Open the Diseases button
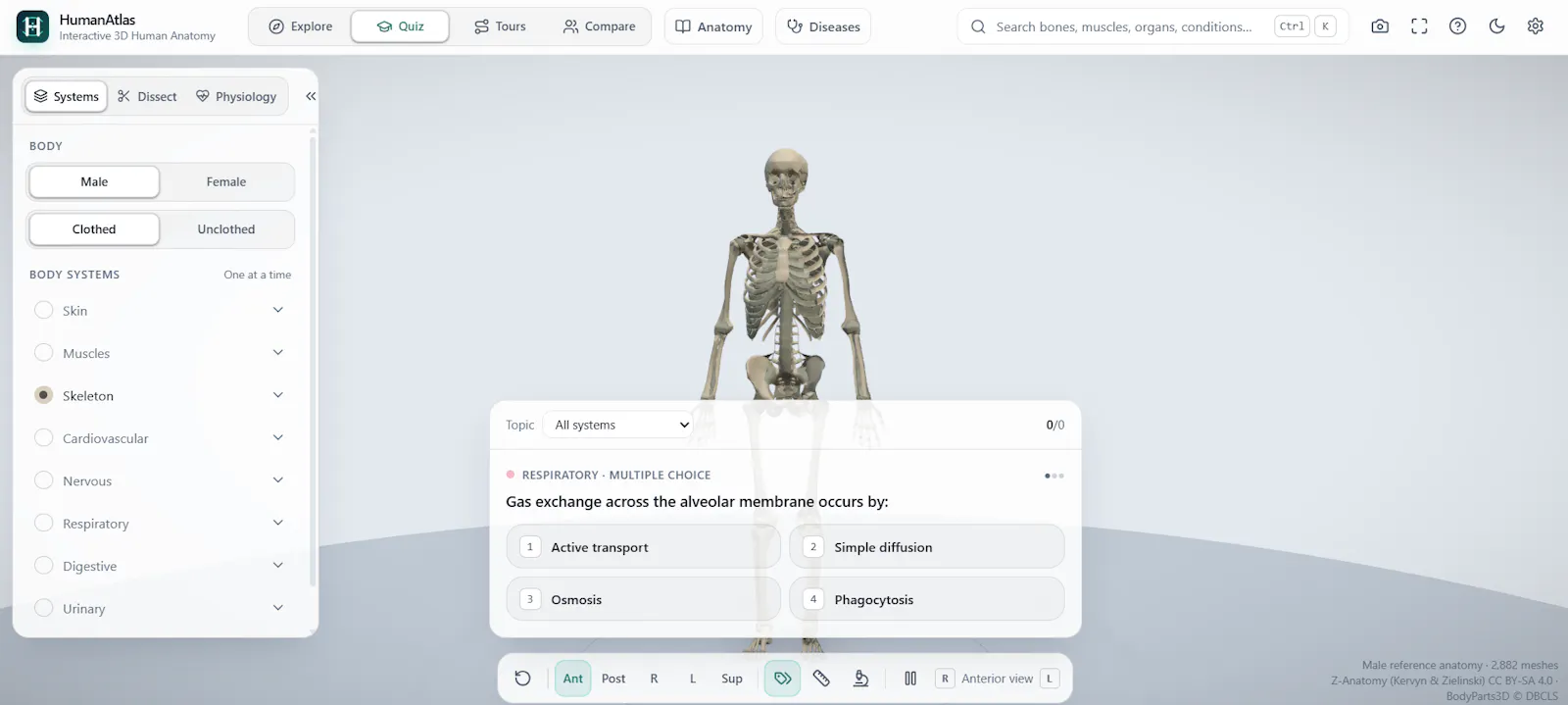Viewport: 1568px width, 705px height. pos(823,26)
